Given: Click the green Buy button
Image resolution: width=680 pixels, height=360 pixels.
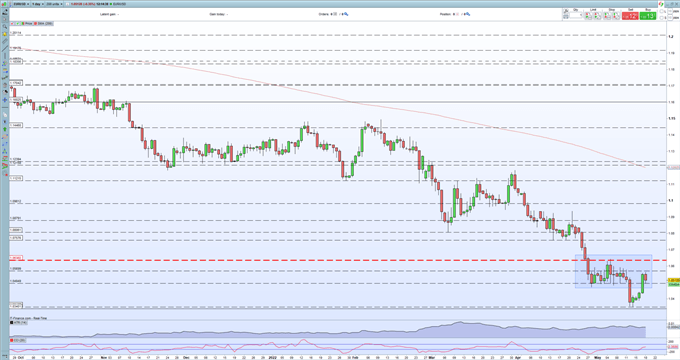Looking at the screenshot, I should [x=648, y=16].
